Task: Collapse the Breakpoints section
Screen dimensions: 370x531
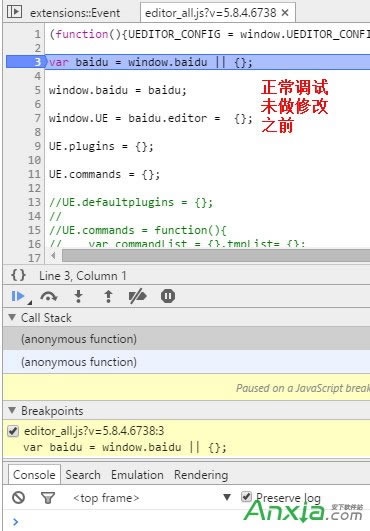Action: tap(12, 410)
